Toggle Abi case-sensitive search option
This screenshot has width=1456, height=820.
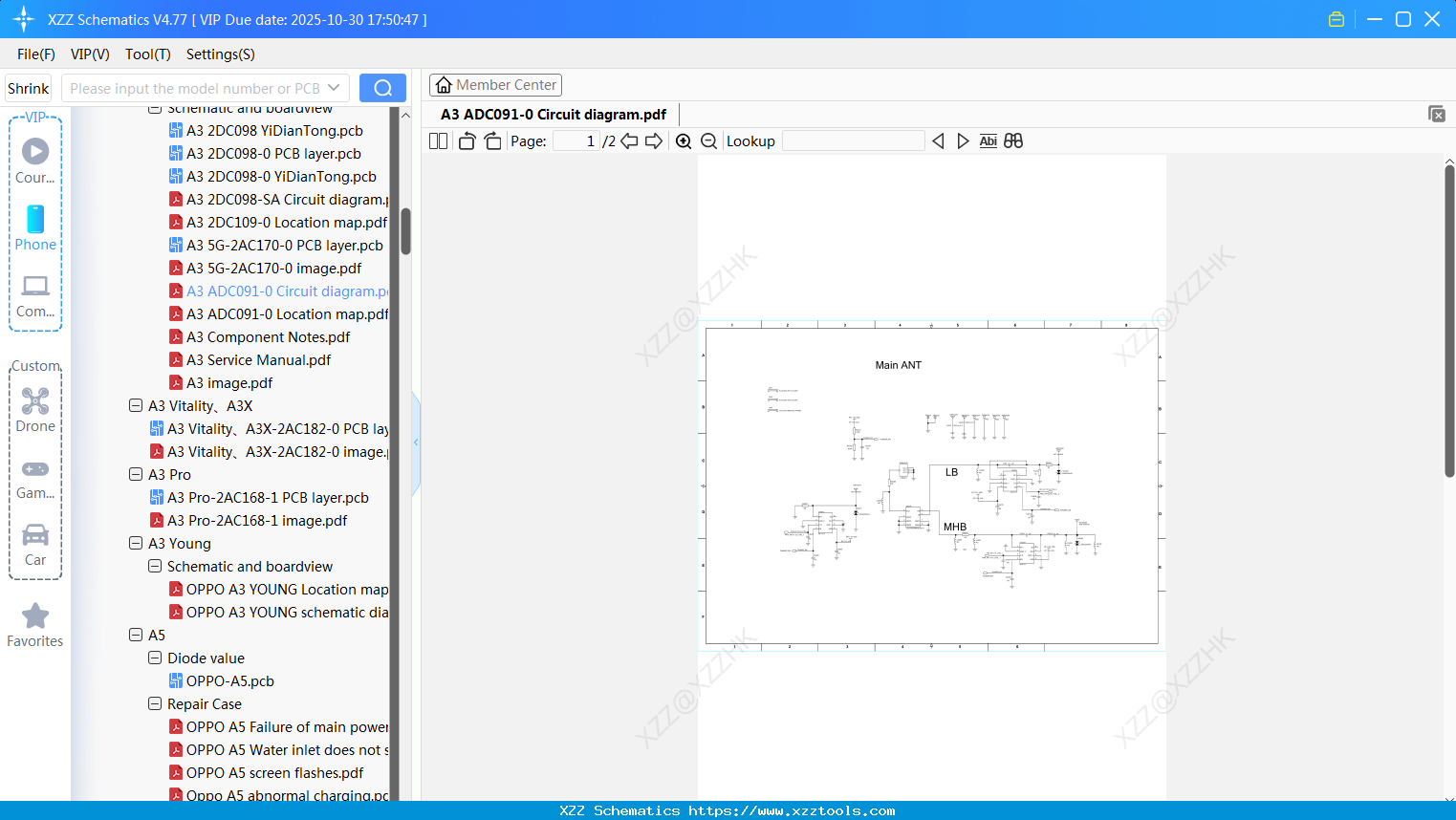coord(988,140)
